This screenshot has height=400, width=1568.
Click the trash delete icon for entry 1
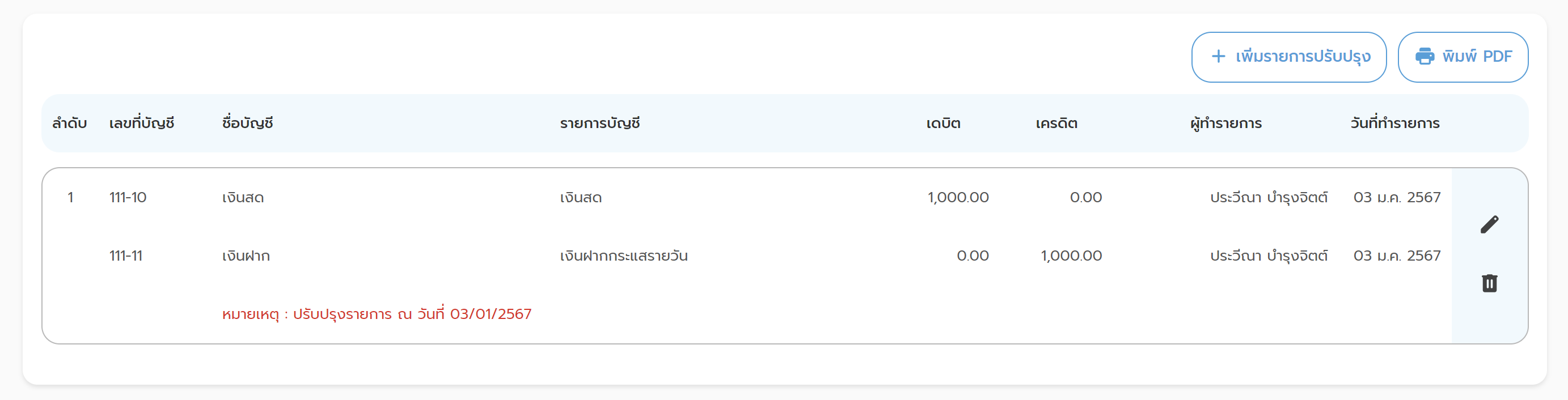1489,283
